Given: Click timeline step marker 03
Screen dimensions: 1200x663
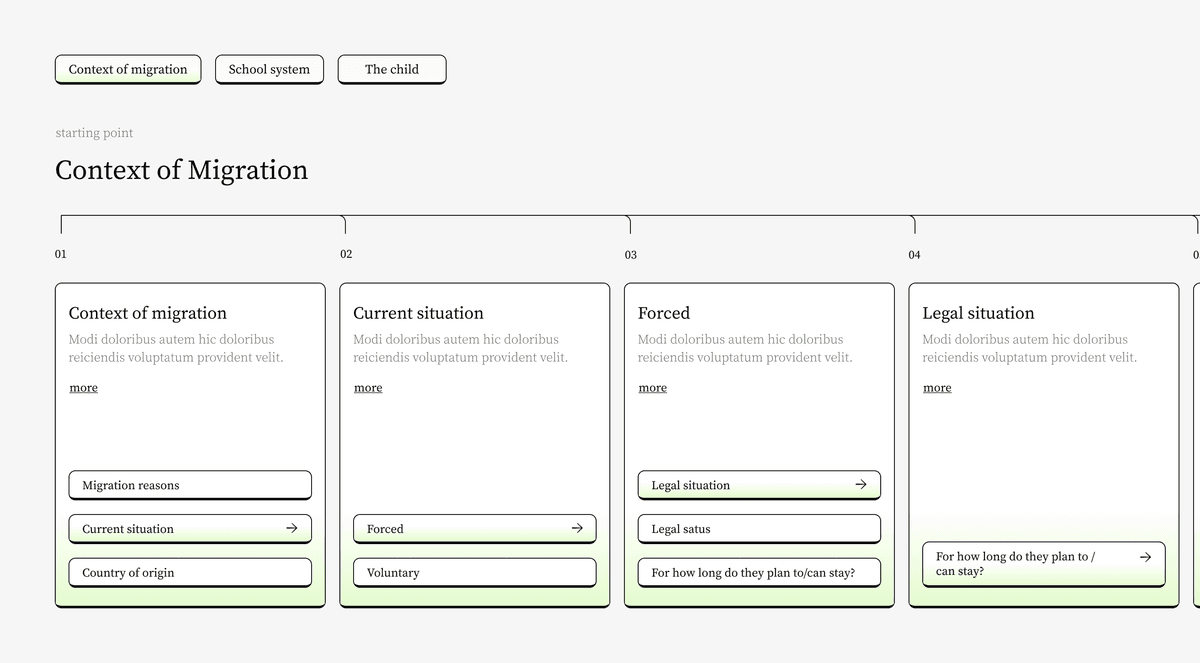Looking at the screenshot, I should (x=630, y=255).
